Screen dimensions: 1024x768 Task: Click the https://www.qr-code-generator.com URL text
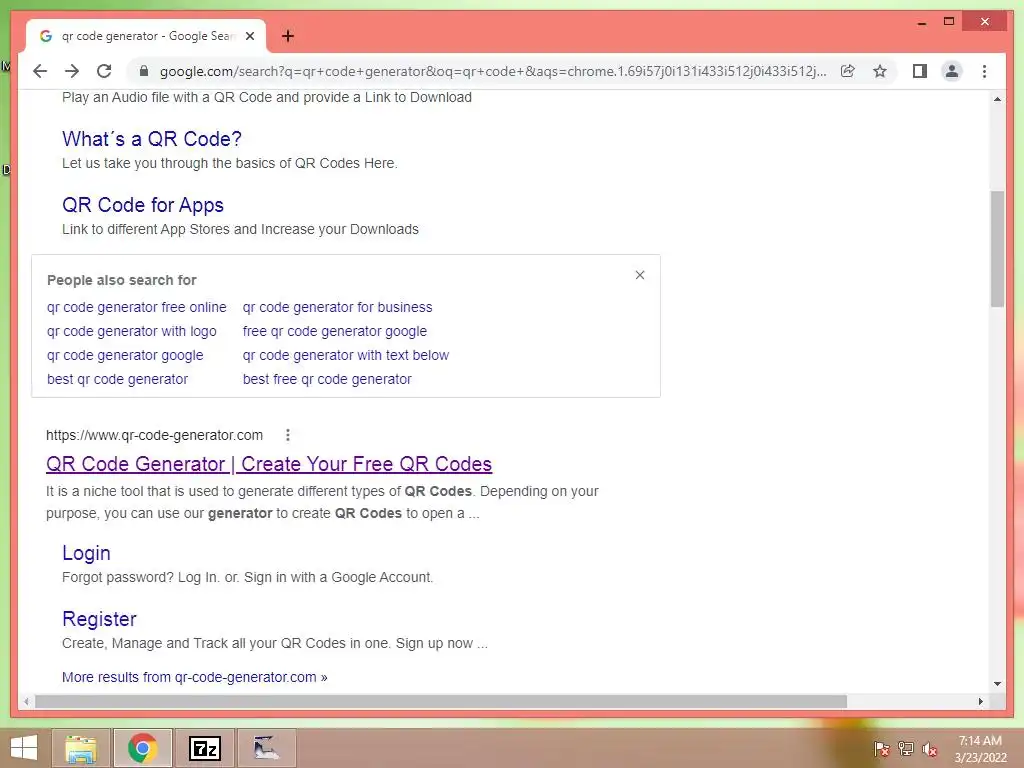154,435
